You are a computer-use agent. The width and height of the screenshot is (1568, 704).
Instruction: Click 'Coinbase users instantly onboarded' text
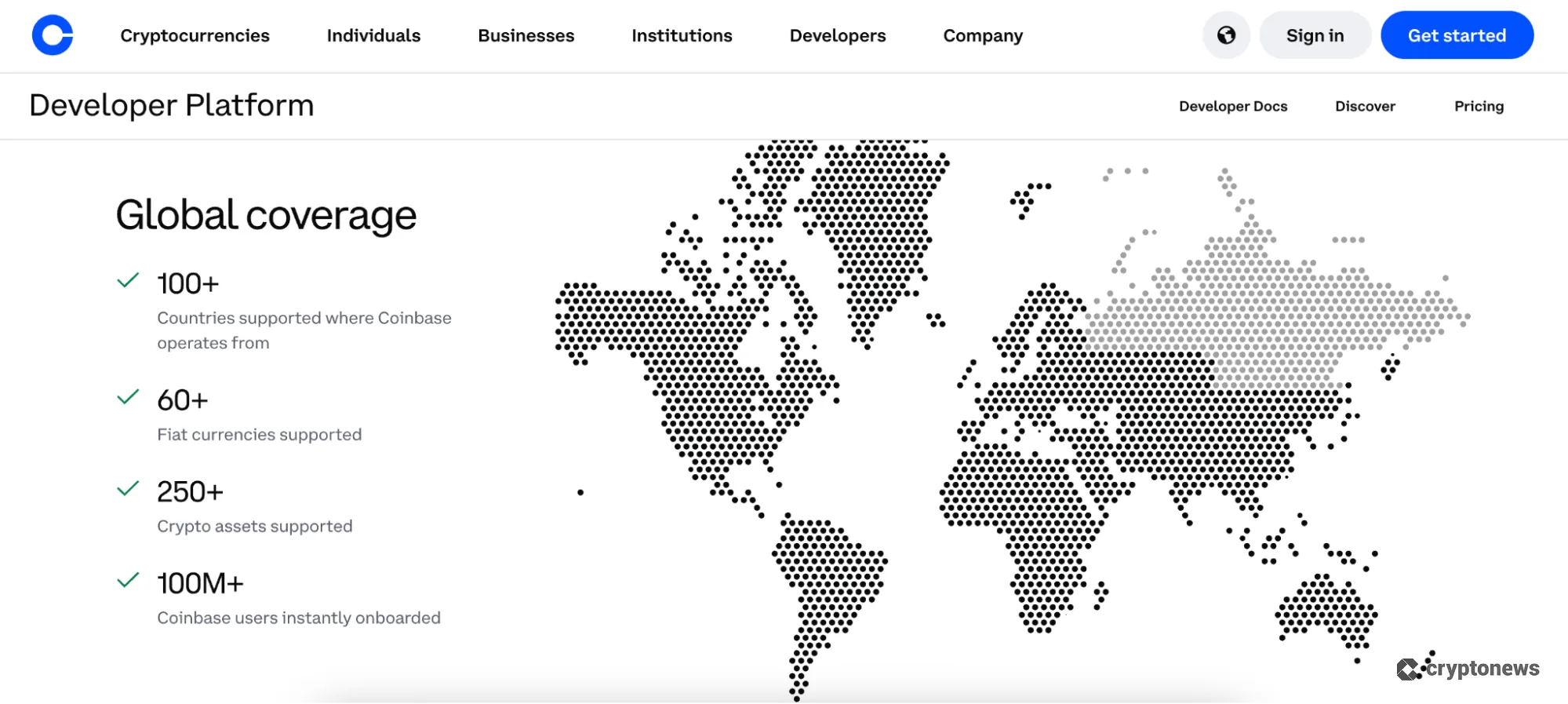coord(299,618)
